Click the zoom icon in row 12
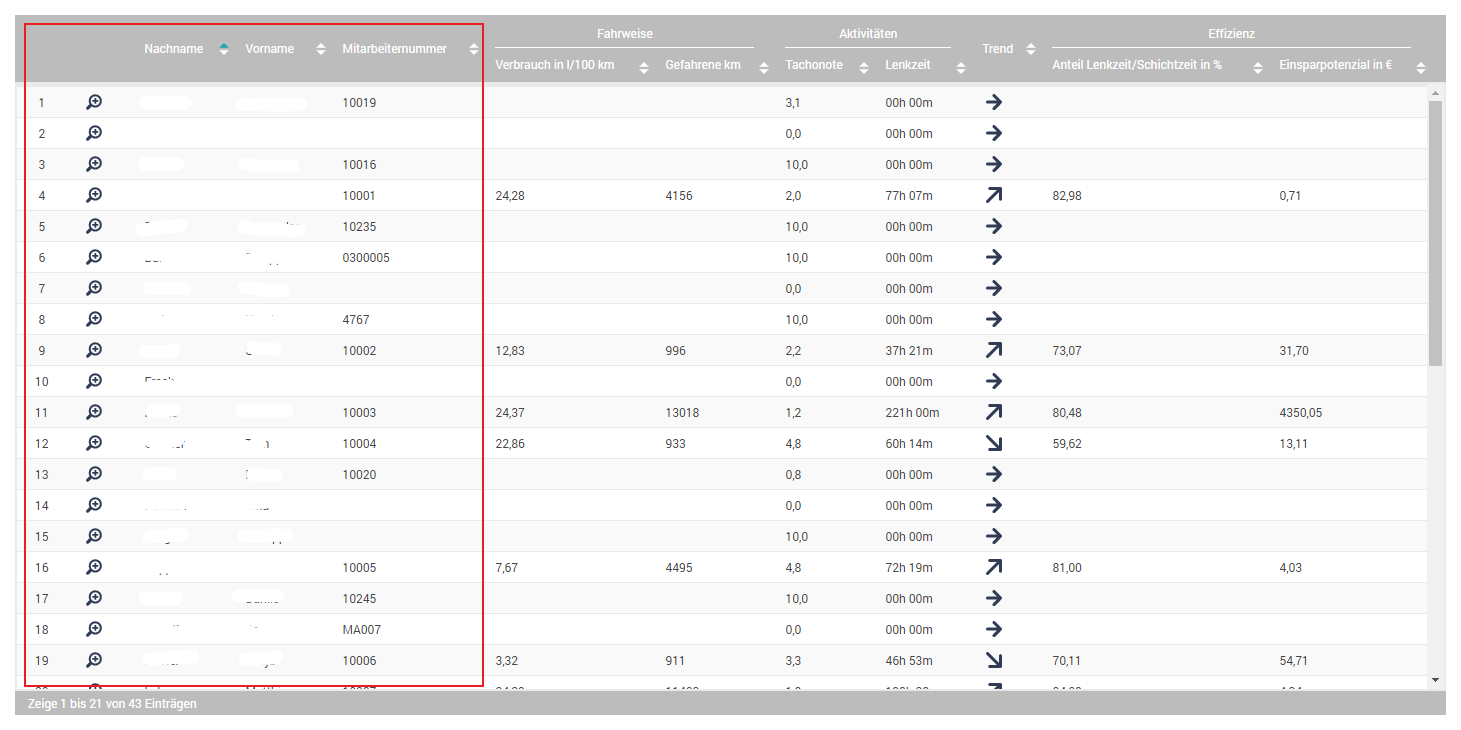Screen dimensions: 1461x730 tap(94, 443)
